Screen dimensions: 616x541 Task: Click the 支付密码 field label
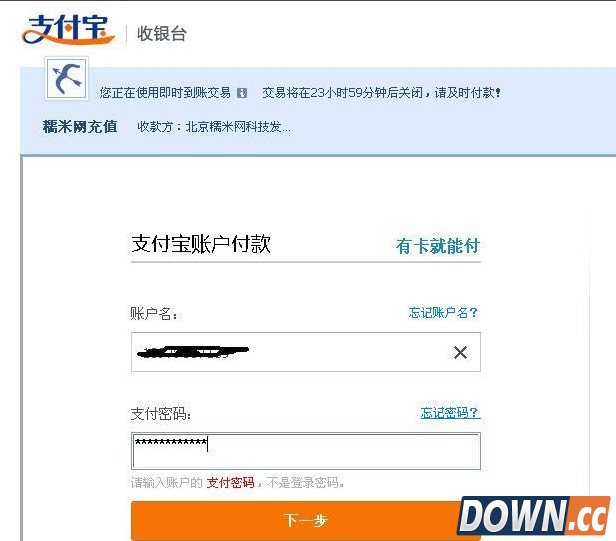tap(161, 414)
